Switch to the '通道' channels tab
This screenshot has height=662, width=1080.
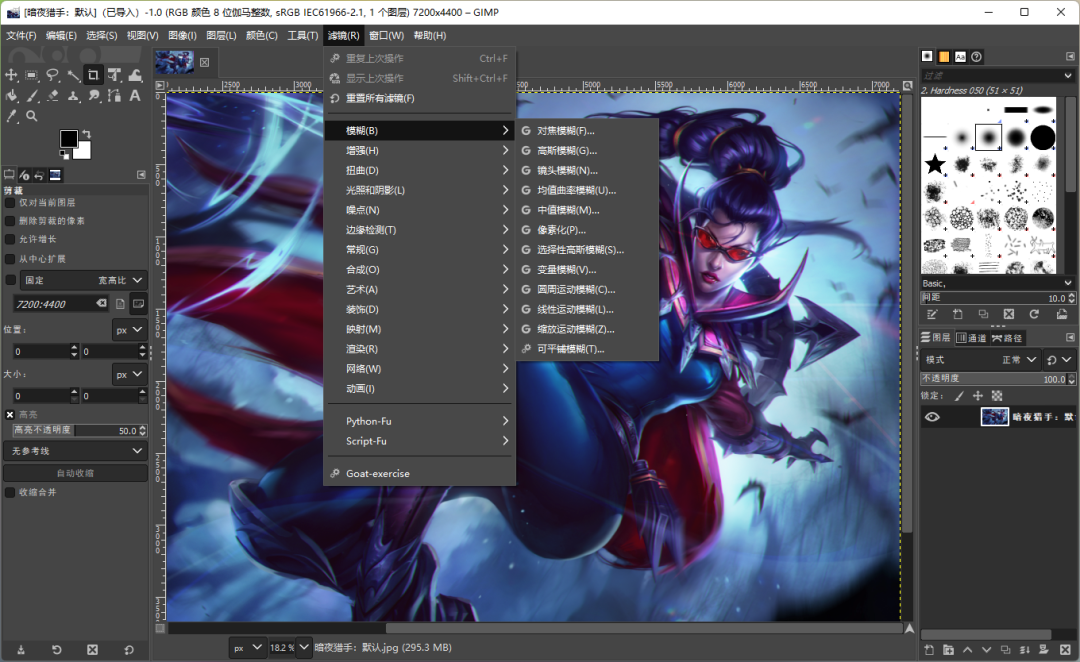click(x=970, y=338)
